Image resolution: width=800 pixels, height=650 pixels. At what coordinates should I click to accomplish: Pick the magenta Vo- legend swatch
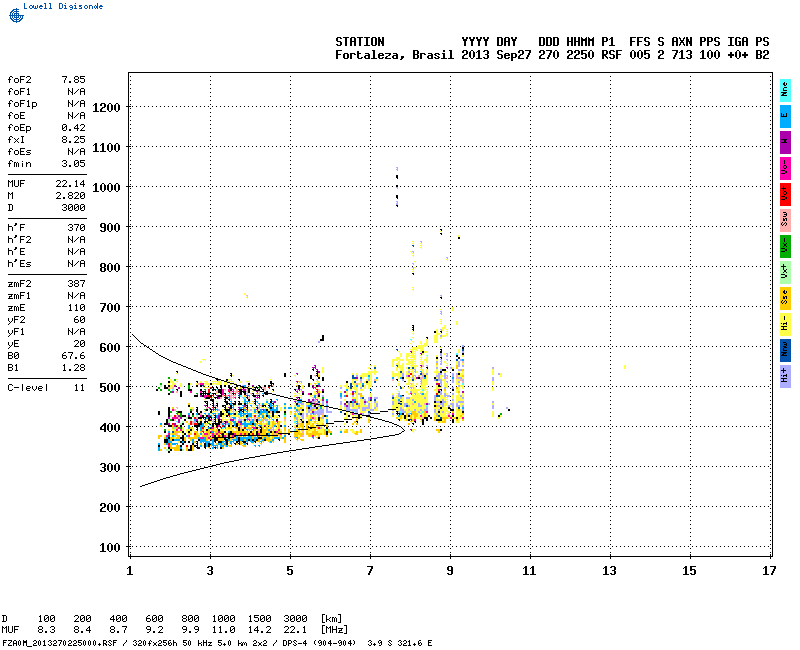[785, 167]
